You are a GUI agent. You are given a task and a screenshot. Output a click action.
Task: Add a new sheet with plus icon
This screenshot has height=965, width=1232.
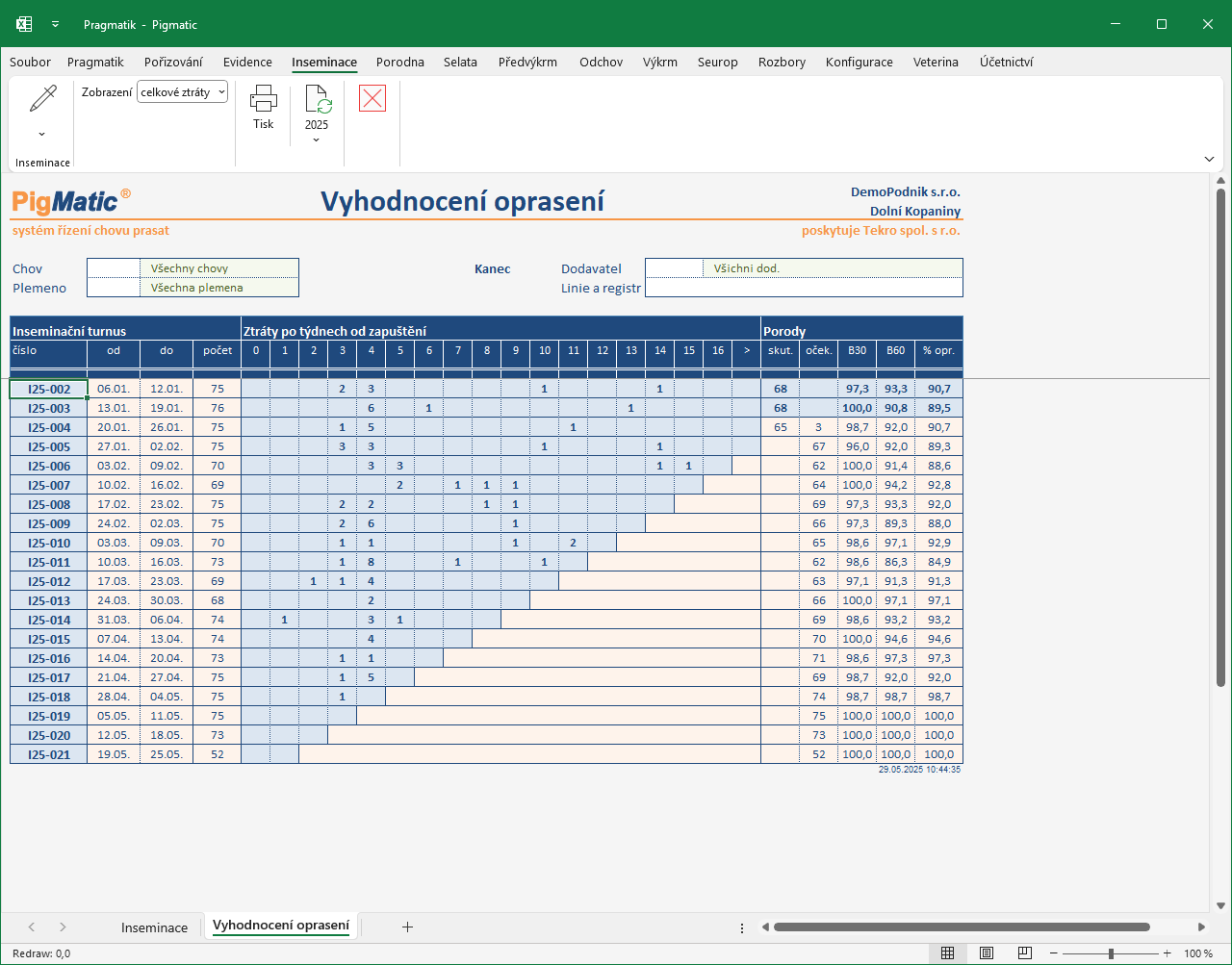tap(407, 927)
